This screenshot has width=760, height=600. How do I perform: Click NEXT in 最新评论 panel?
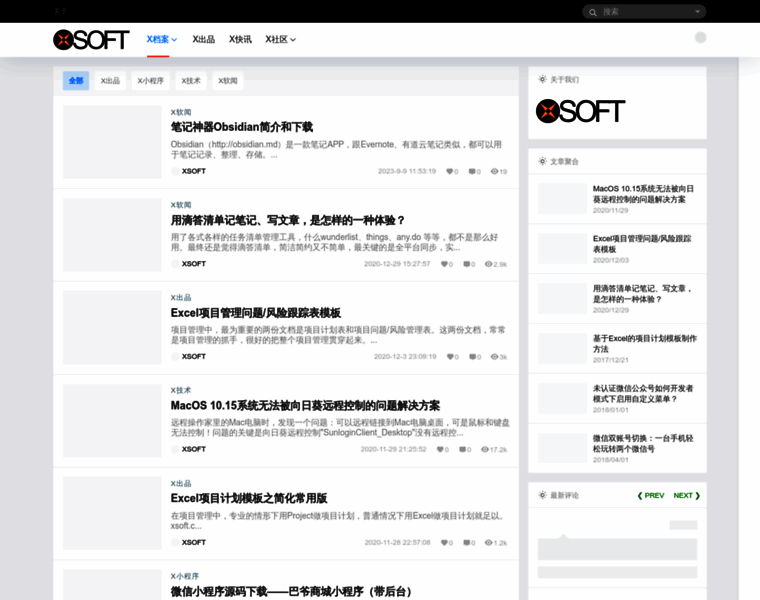[687, 495]
